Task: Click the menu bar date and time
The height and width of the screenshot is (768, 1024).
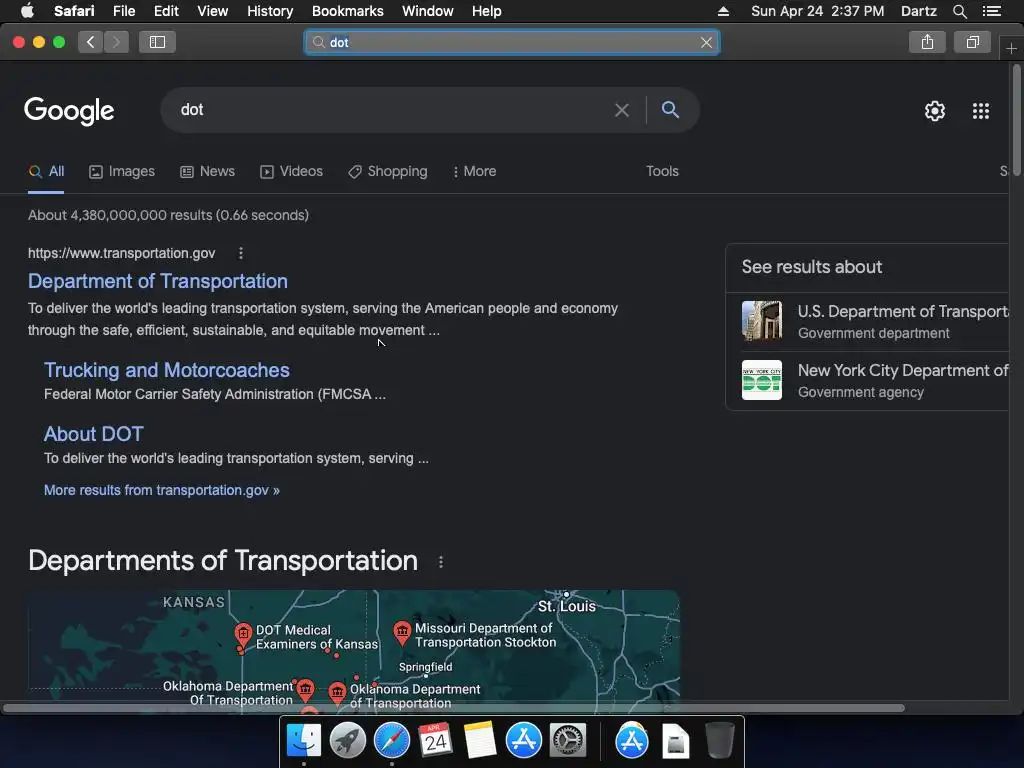Action: [x=818, y=11]
